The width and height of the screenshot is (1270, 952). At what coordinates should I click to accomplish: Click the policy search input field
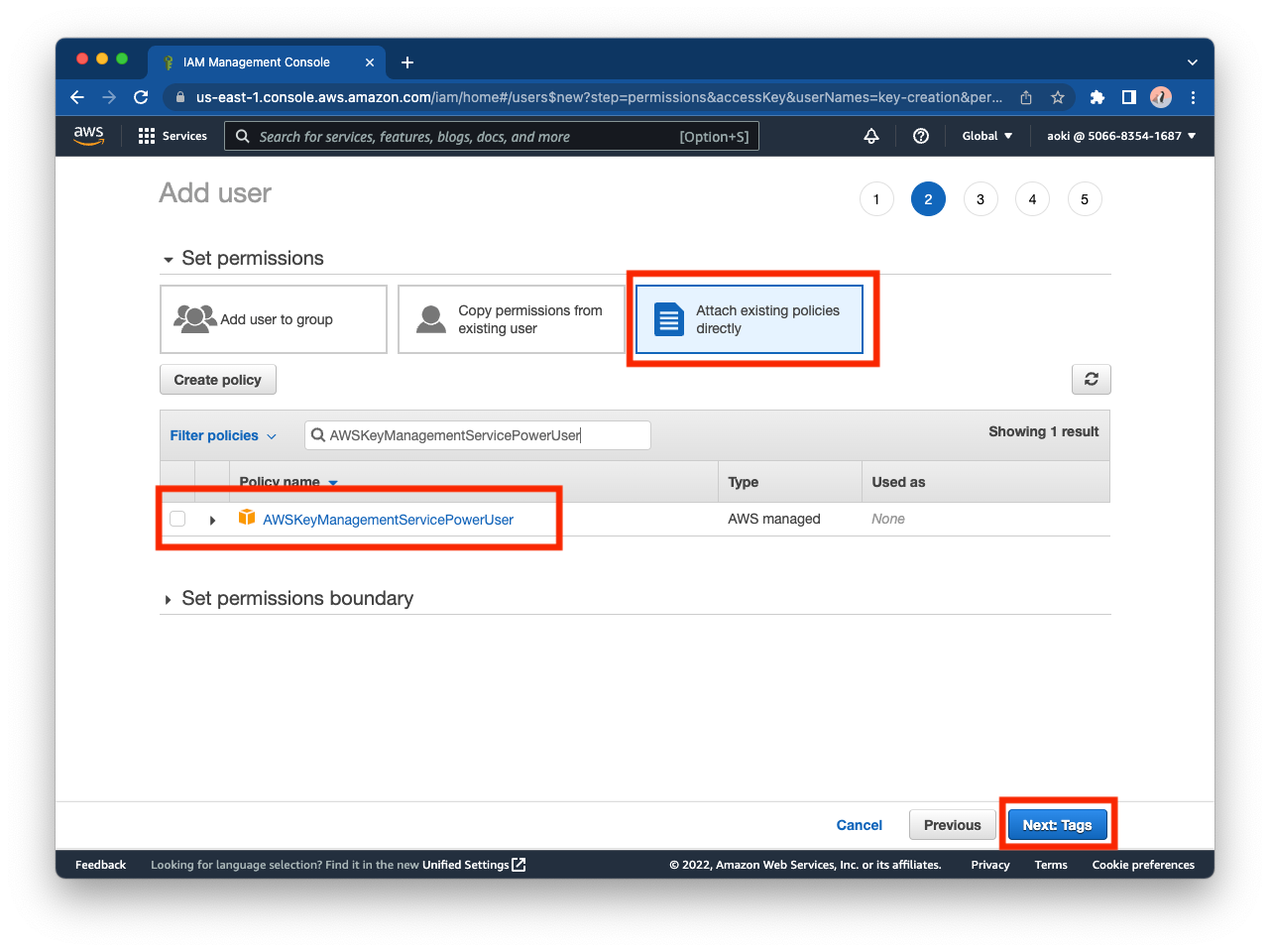tap(478, 435)
